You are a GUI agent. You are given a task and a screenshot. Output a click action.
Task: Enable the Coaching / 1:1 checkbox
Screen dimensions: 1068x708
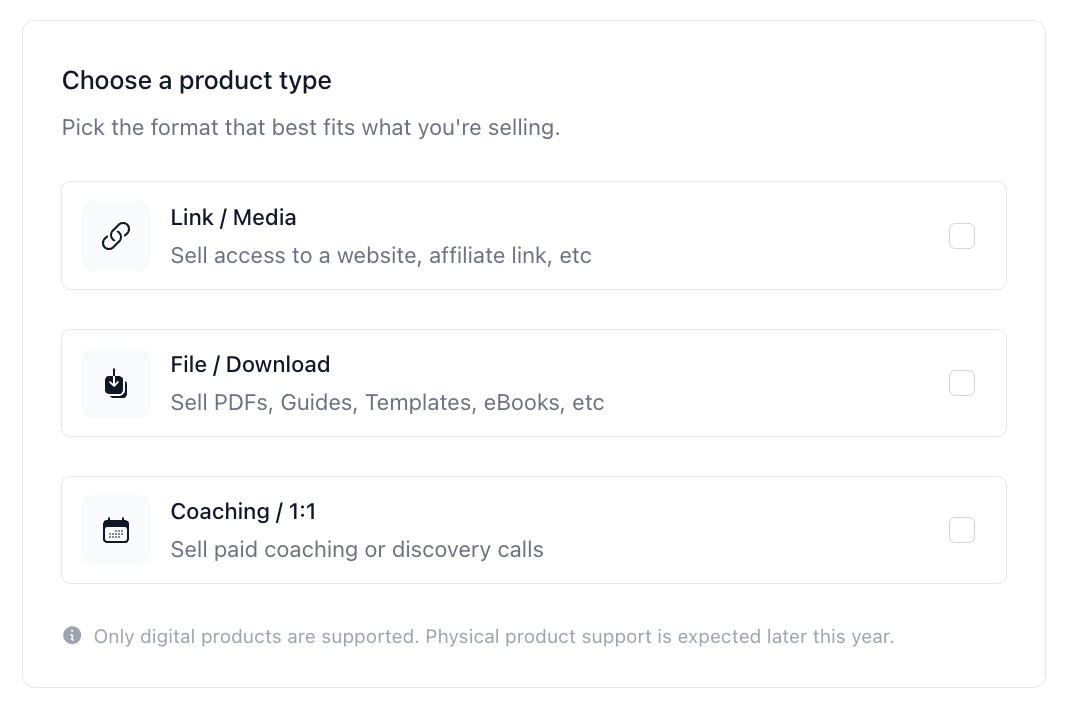coord(962,530)
